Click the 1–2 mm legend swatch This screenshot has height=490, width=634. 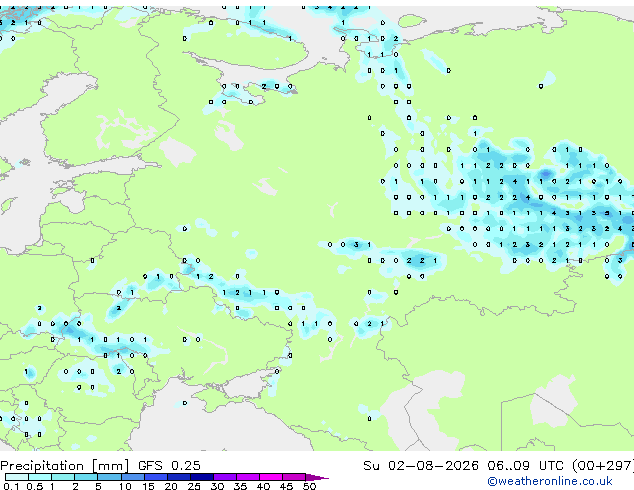(x=63, y=477)
